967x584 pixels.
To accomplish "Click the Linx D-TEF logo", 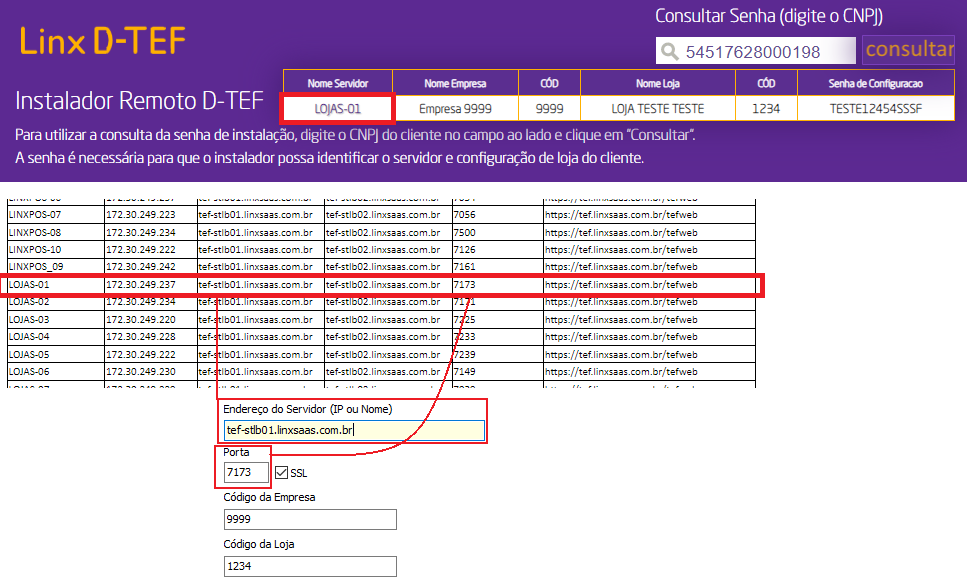I will [102, 41].
